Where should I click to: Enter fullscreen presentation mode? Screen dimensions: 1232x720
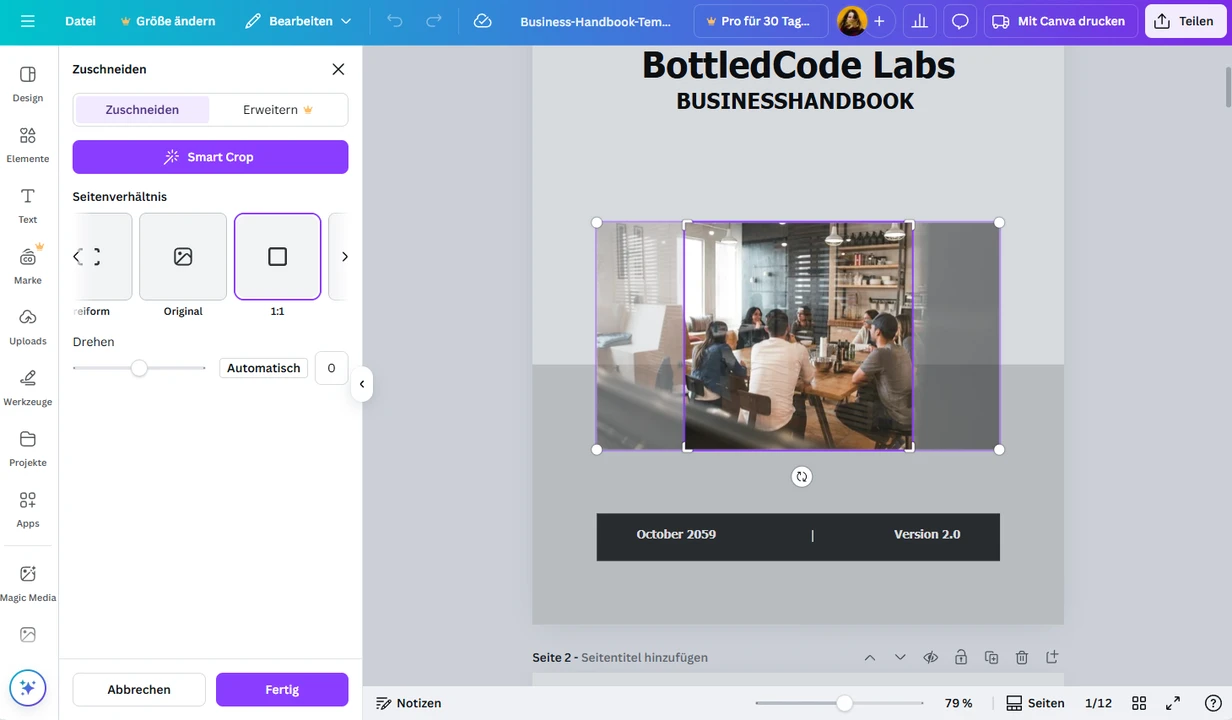[x=1173, y=703]
